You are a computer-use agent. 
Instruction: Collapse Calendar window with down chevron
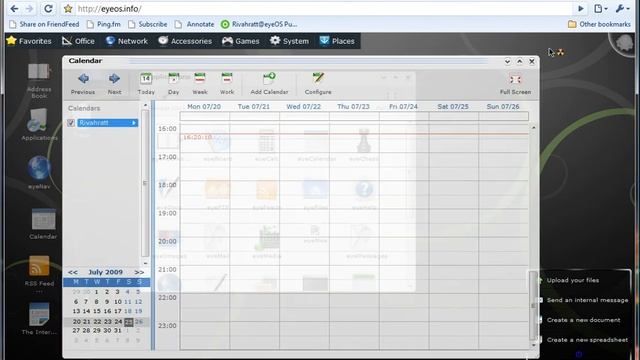pos(507,62)
